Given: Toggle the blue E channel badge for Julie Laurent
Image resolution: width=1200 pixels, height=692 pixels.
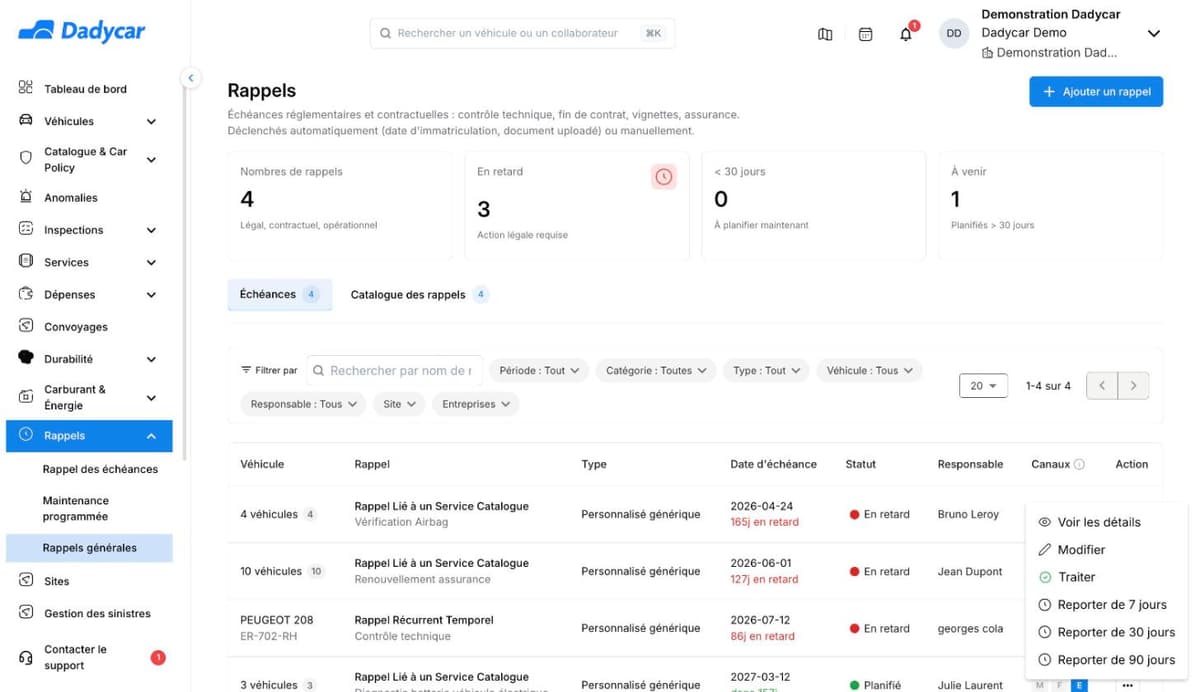Looking at the screenshot, I should click(x=1079, y=685).
